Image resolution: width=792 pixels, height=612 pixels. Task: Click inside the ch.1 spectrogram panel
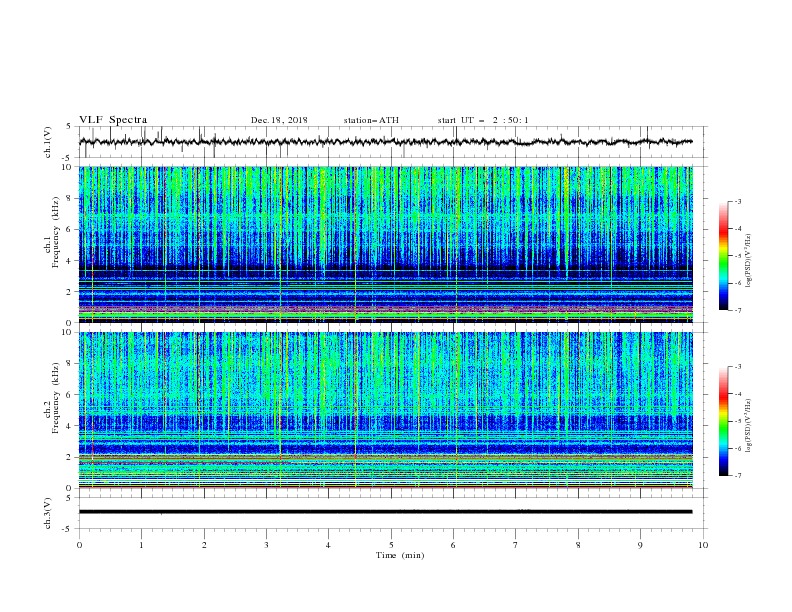tap(385, 244)
